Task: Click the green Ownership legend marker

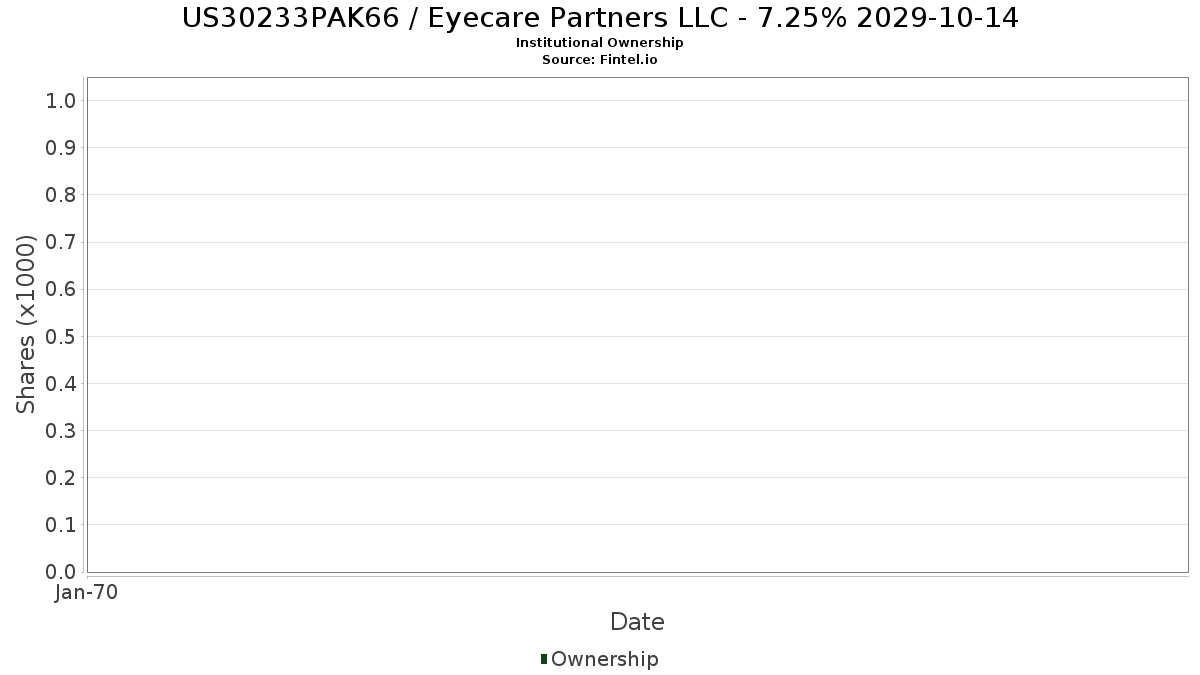Action: tap(544, 659)
